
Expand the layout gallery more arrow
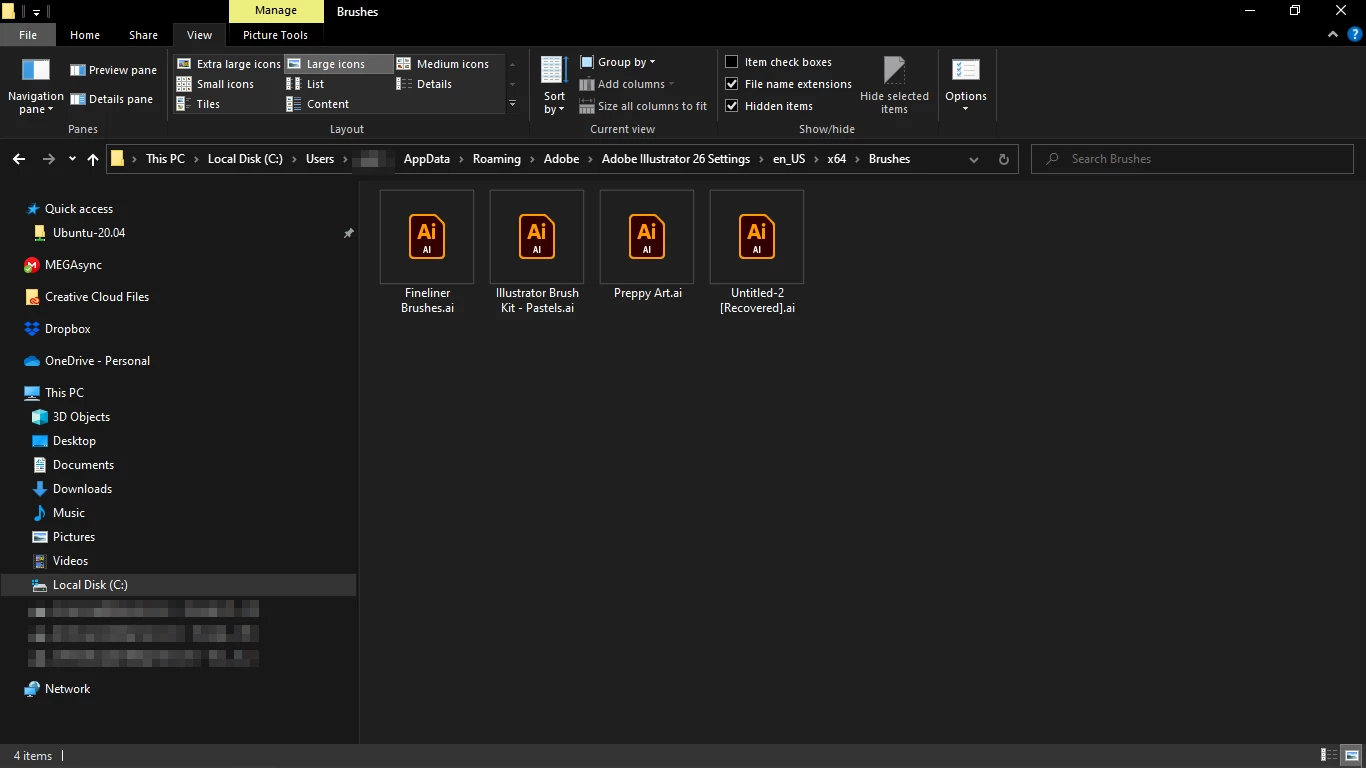point(512,104)
